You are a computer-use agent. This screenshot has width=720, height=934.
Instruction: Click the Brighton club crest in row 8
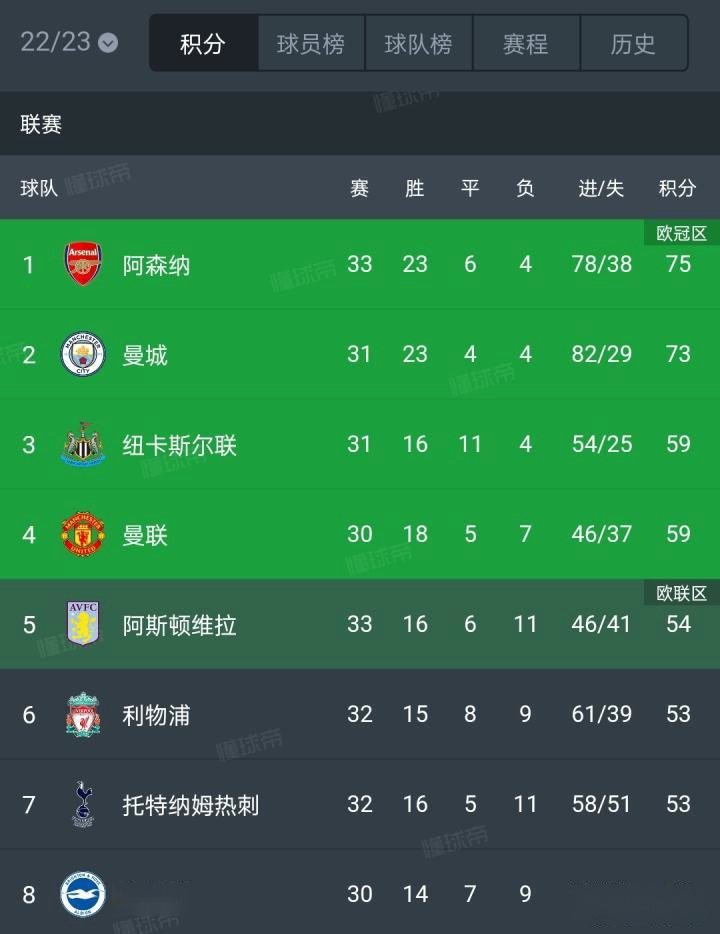83,893
